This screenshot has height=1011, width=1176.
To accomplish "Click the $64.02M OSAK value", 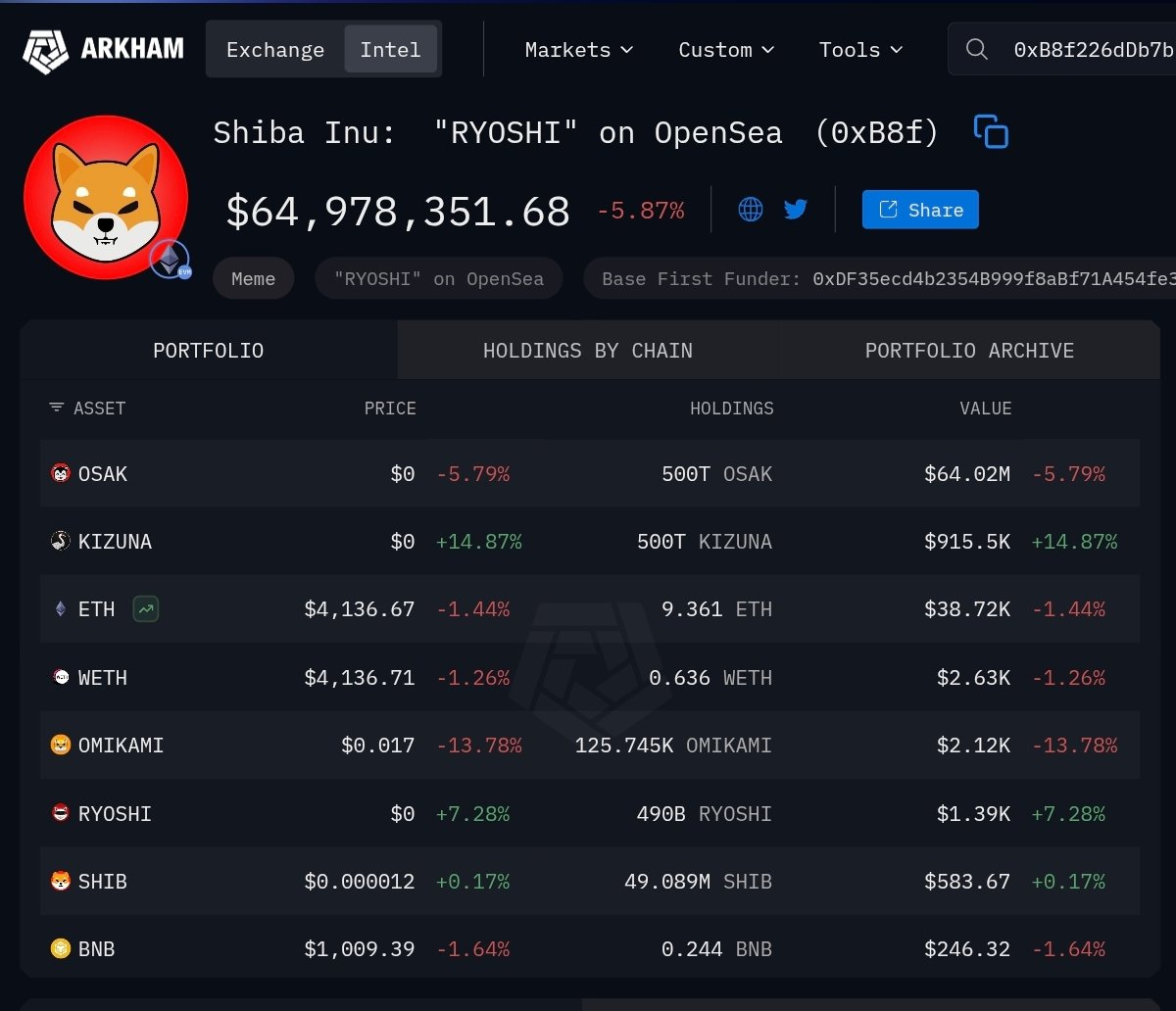I will (967, 474).
